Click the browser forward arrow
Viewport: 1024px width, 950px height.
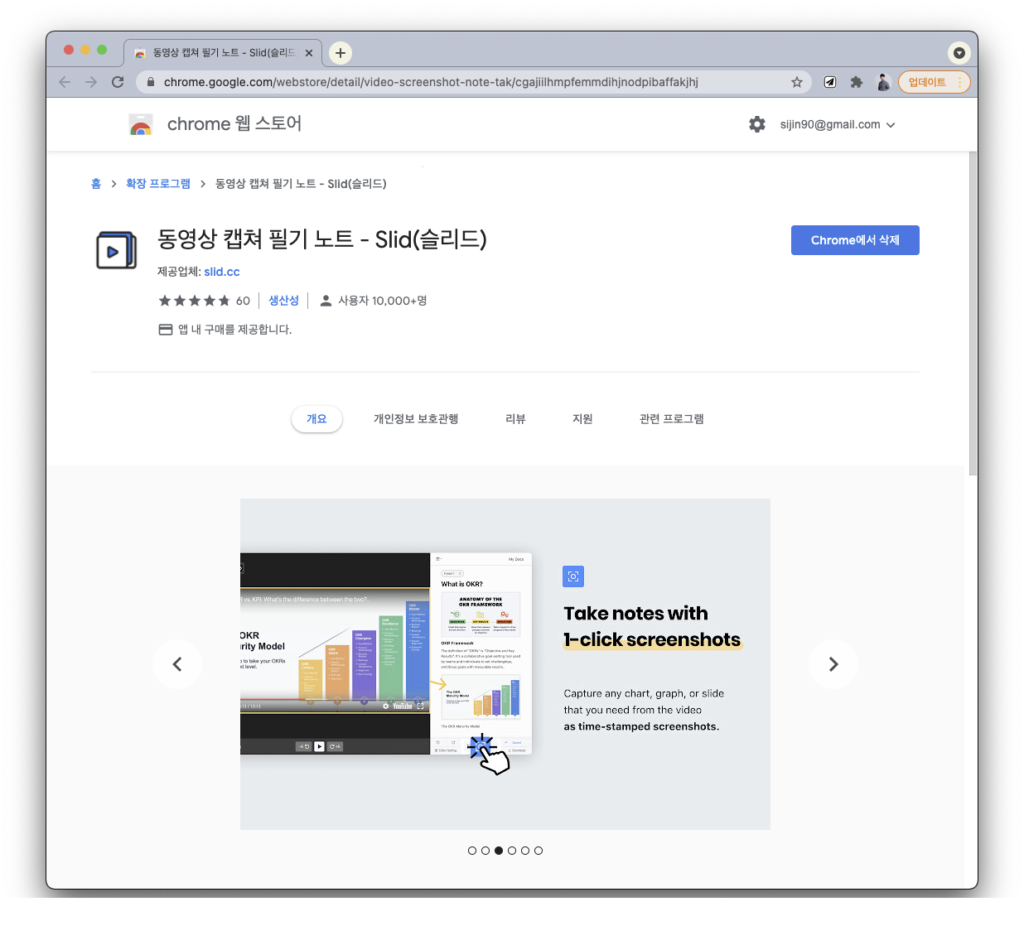pyautogui.click(x=91, y=82)
